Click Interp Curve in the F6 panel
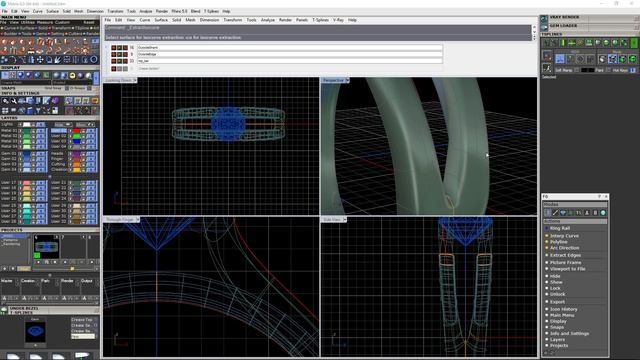This screenshot has width=640, height=360. click(x=564, y=236)
